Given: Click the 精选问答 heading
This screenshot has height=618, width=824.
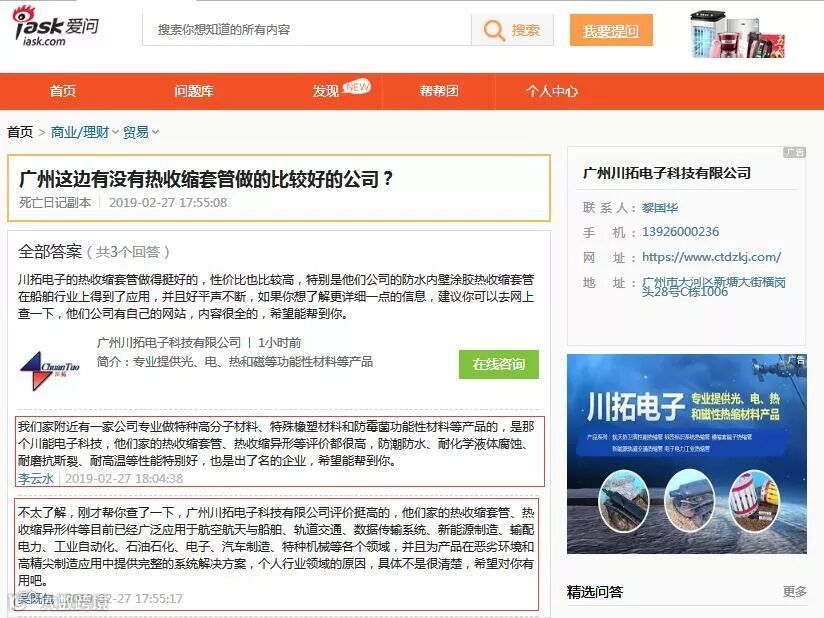Looking at the screenshot, I should pos(595,592).
